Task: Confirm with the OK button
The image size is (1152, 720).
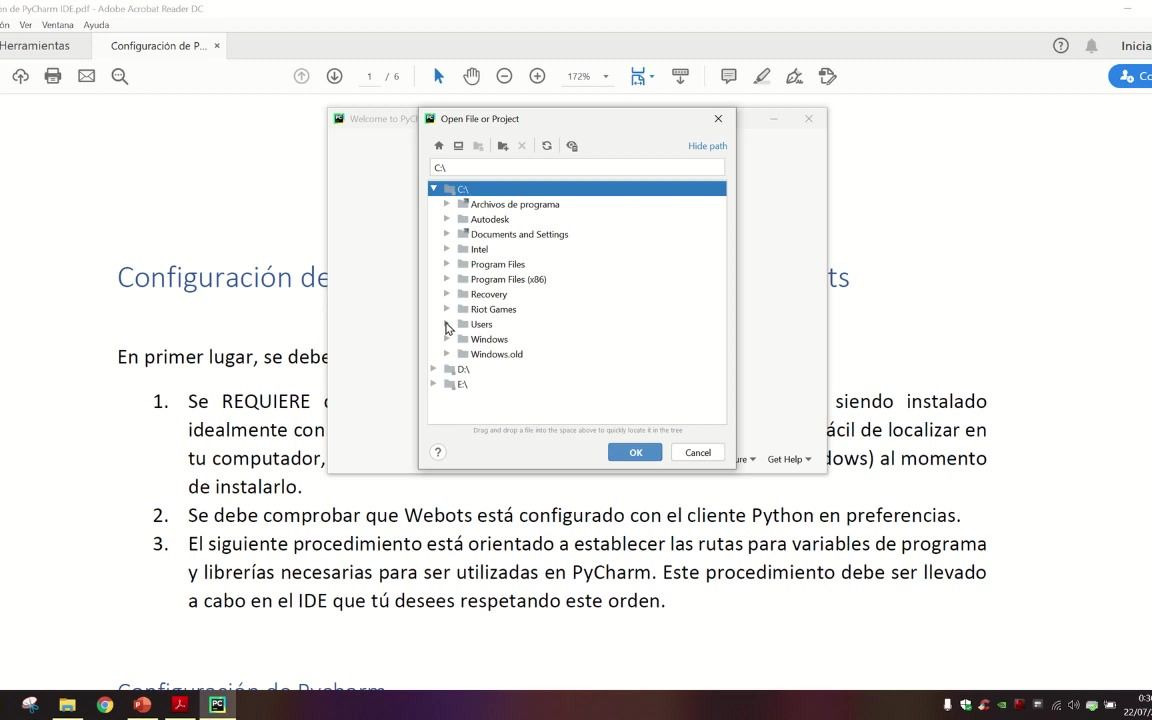Action: [x=636, y=453]
